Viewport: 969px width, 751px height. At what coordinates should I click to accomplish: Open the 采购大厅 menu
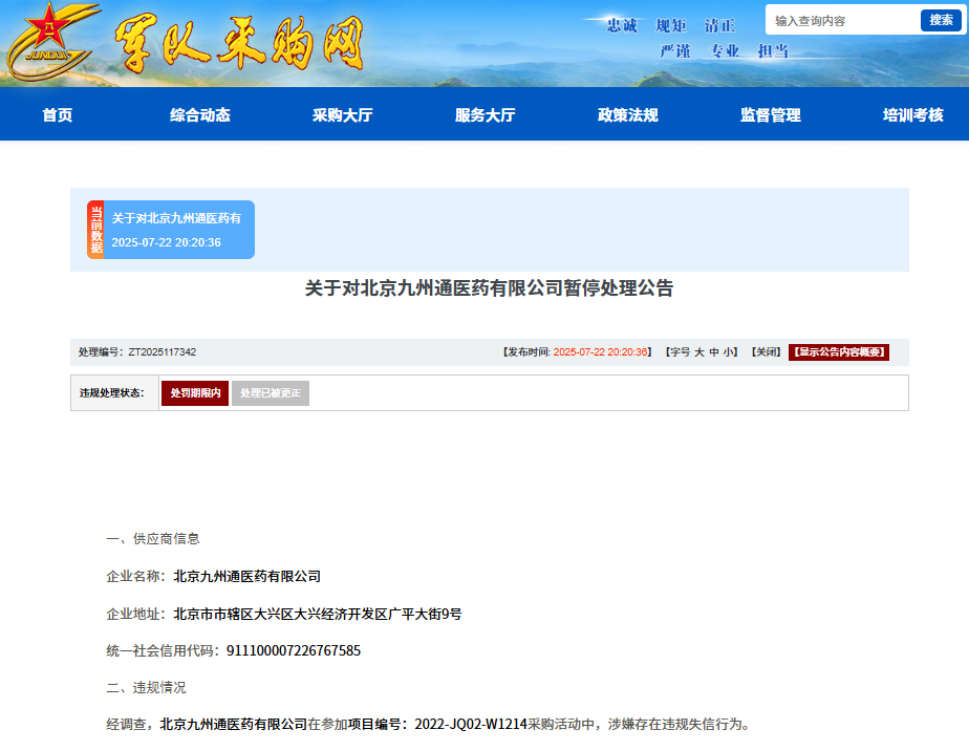pyautogui.click(x=342, y=115)
